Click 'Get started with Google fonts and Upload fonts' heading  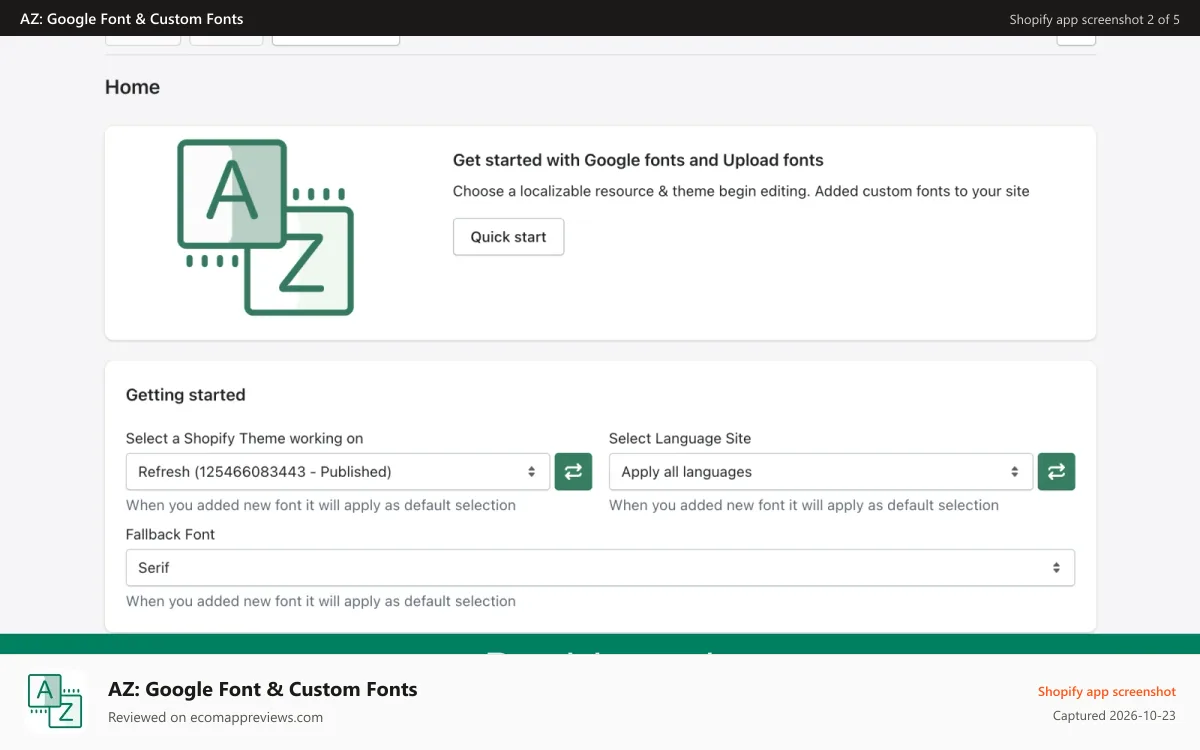pos(638,160)
